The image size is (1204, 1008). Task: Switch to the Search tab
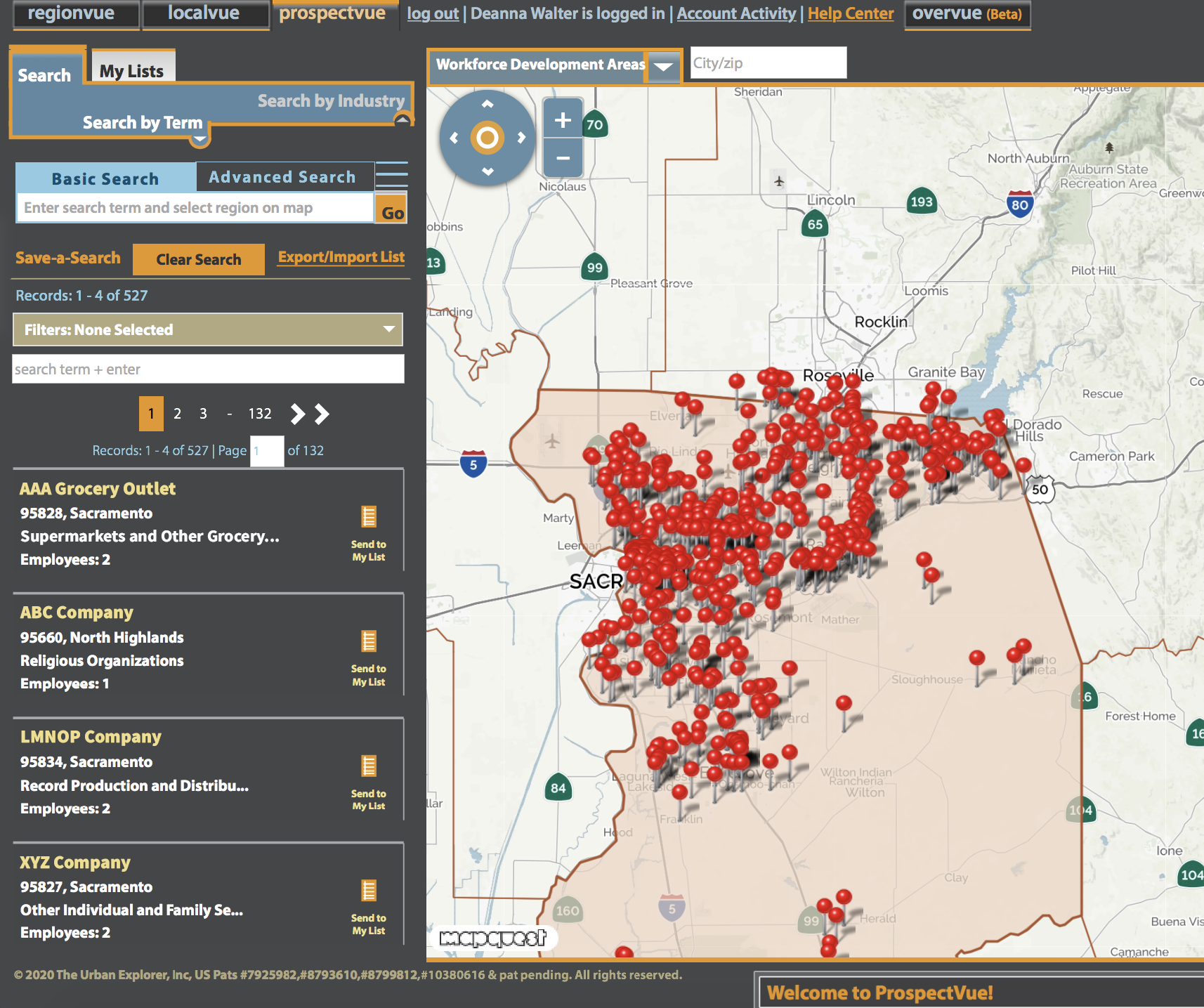(45, 75)
